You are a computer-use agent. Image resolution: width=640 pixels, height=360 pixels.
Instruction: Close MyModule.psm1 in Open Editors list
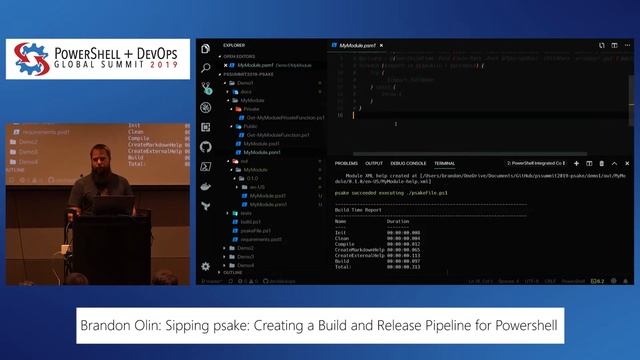coord(225,65)
